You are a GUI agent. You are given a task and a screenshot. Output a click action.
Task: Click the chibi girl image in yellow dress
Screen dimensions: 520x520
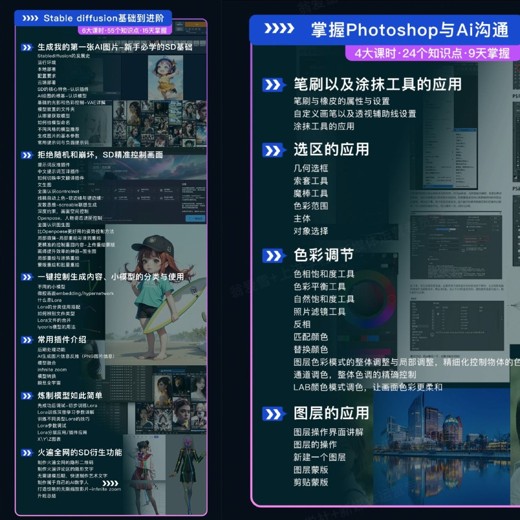tap(165, 77)
